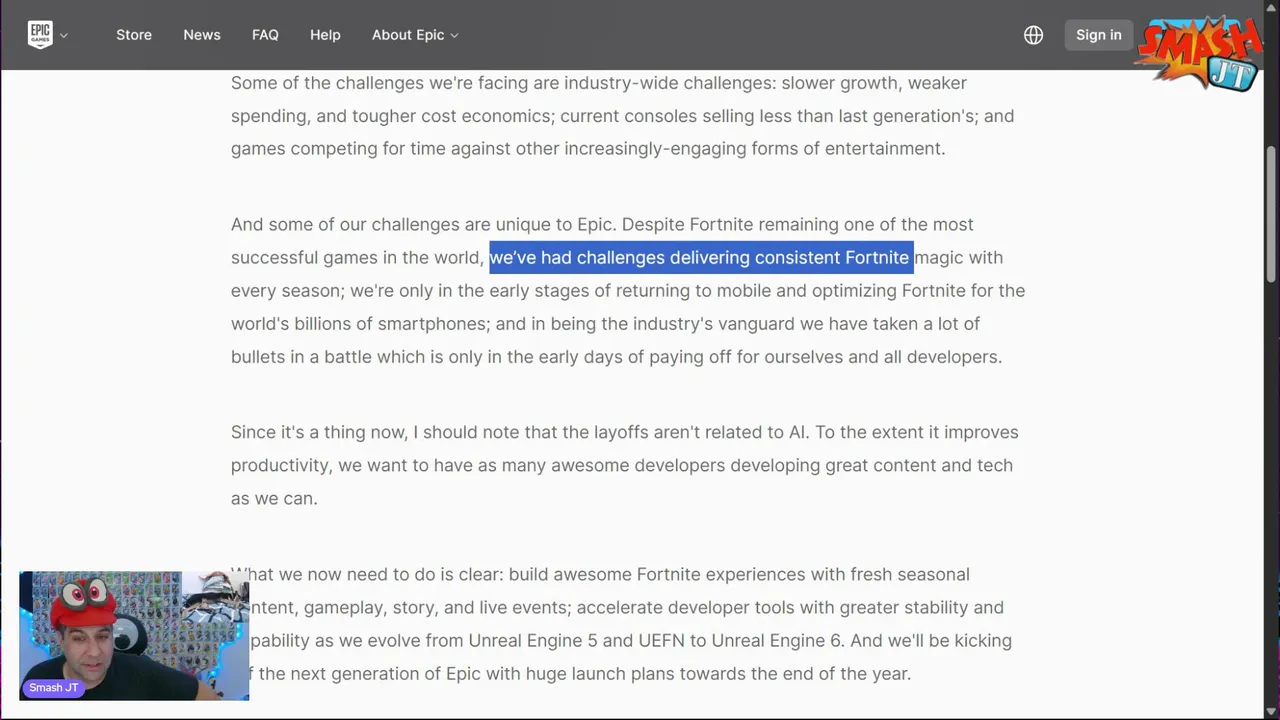
Task: Click the word "UEFN" in the article
Action: 662,641
